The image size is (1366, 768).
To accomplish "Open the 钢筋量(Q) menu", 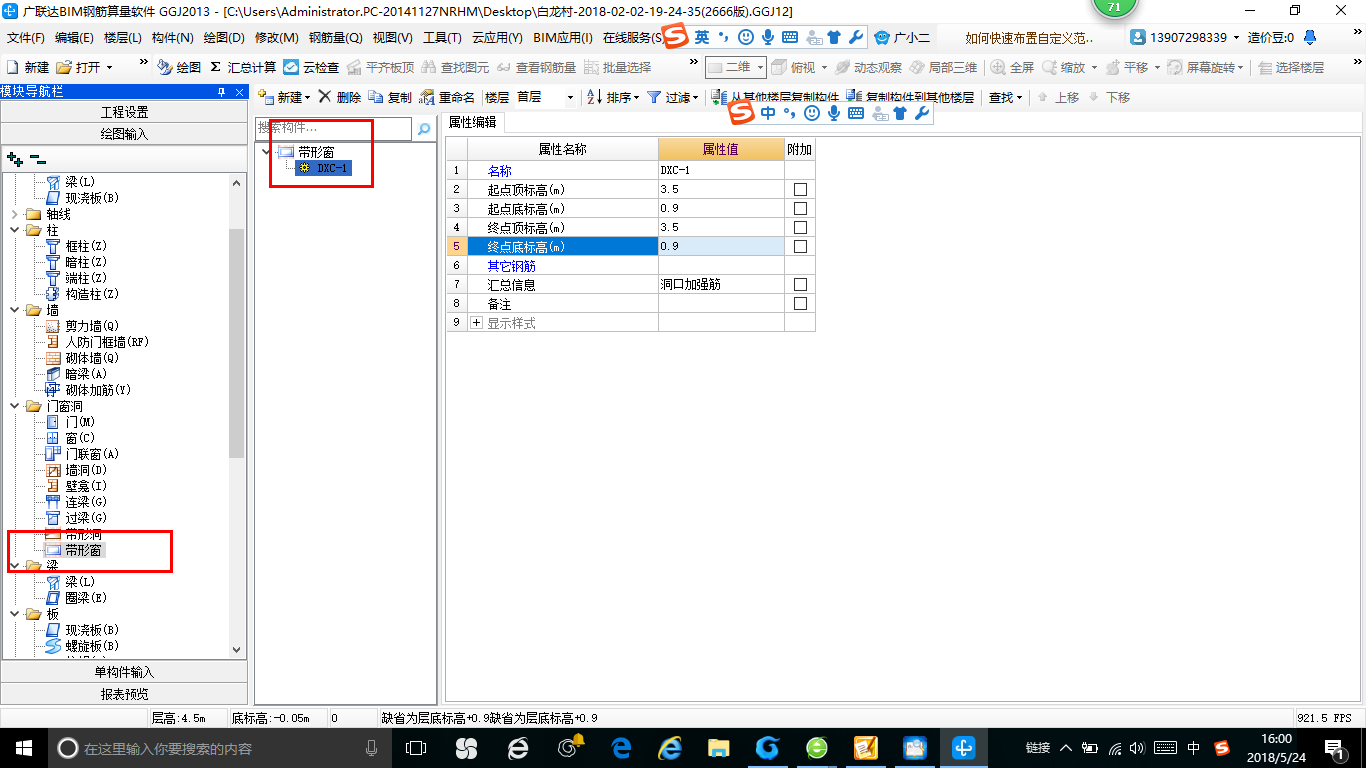I will coord(335,38).
